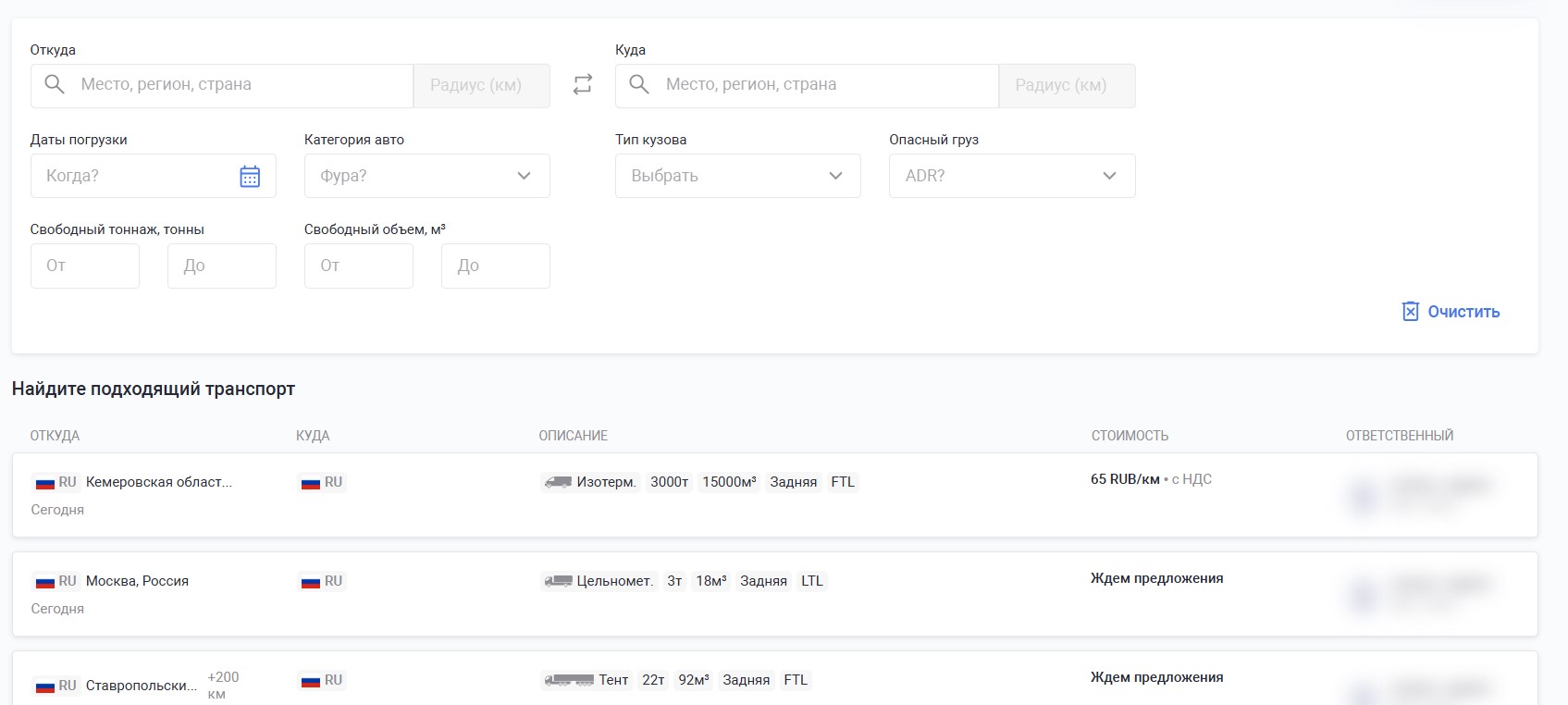This screenshot has height=705, width=1568.
Task: Click the truck icon beside Изотерм.
Action: 558,482
